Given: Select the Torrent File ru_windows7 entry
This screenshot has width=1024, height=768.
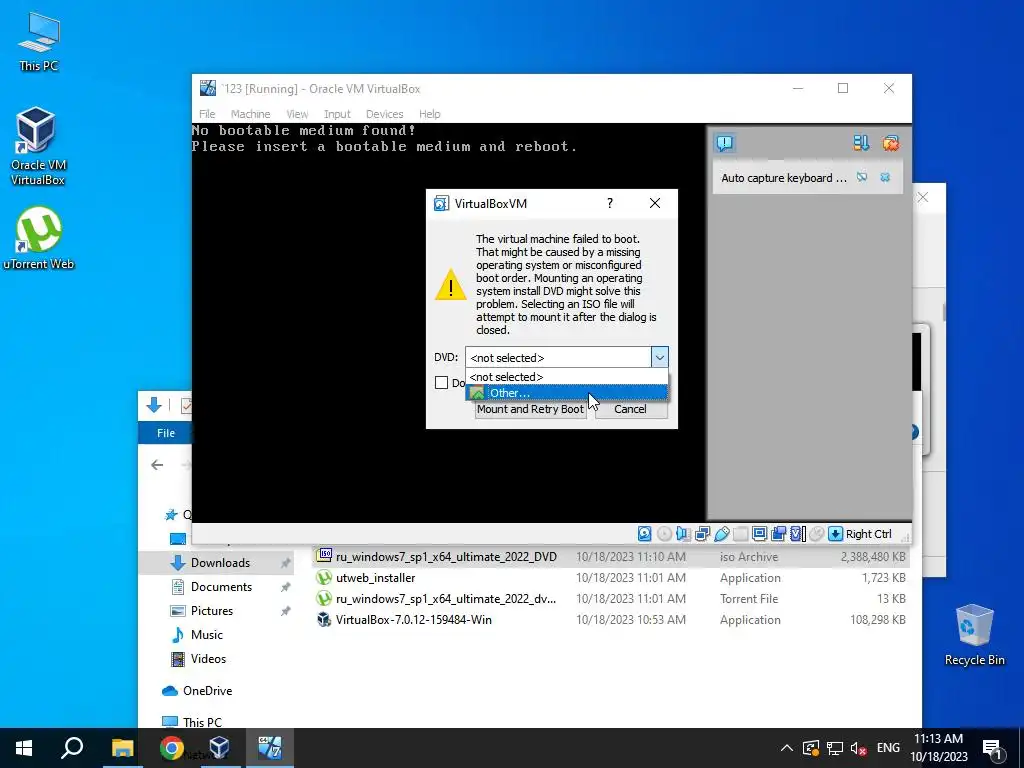Looking at the screenshot, I should (x=611, y=599).
